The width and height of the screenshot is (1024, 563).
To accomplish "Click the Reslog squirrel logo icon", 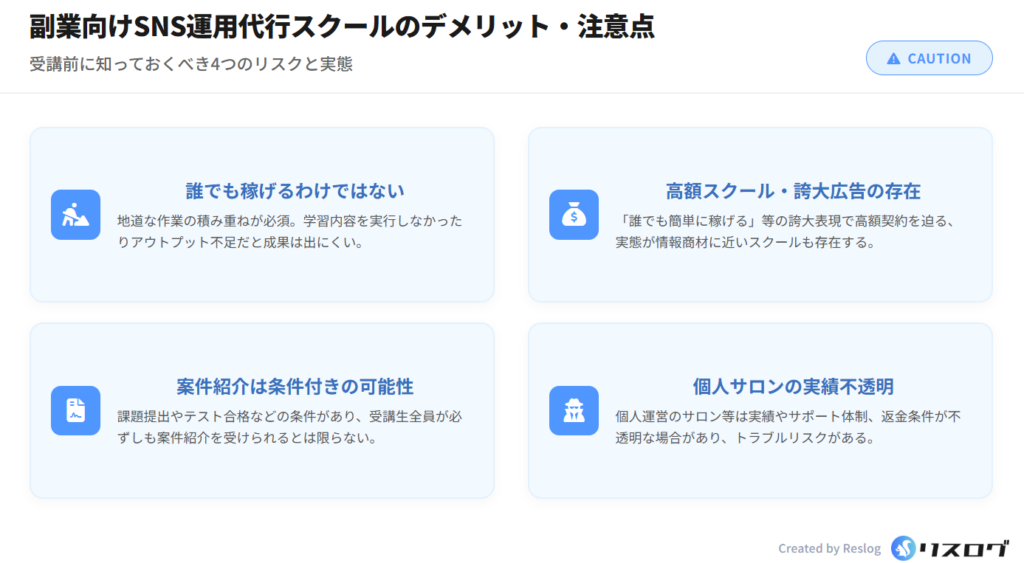I will (903, 547).
